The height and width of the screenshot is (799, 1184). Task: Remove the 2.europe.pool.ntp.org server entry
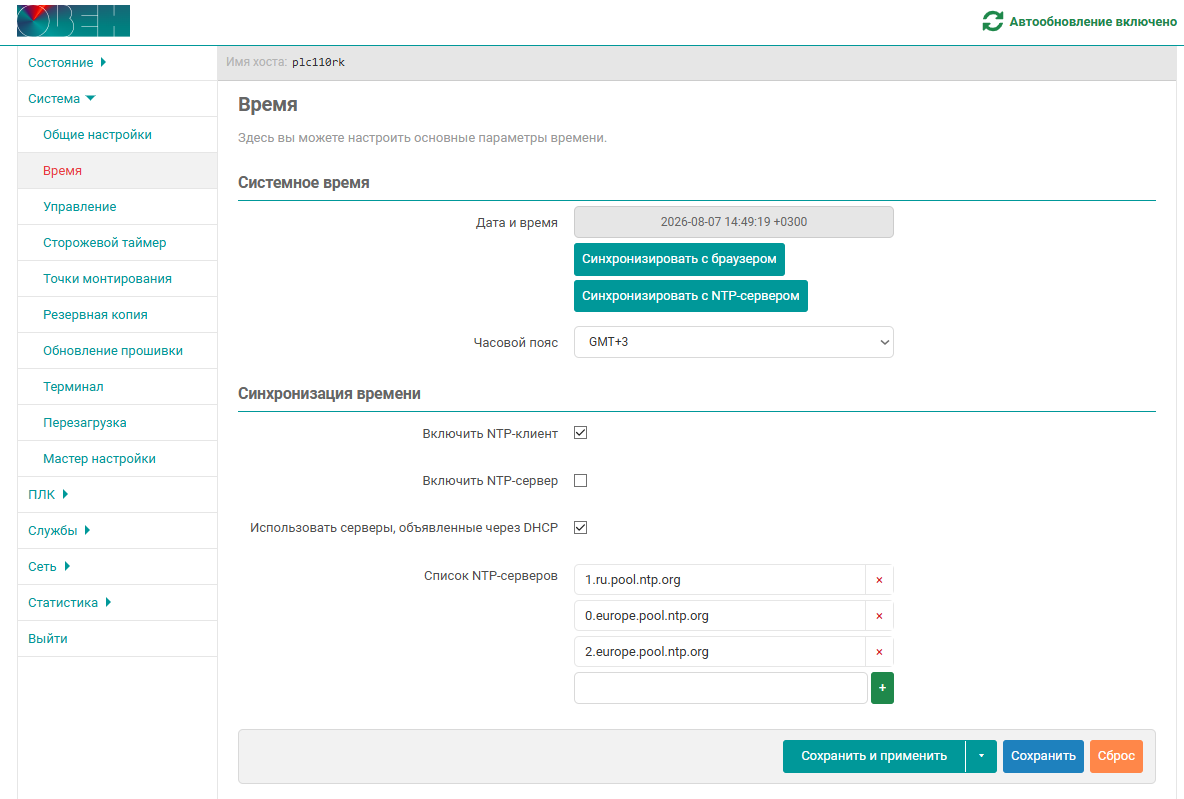pos(879,652)
